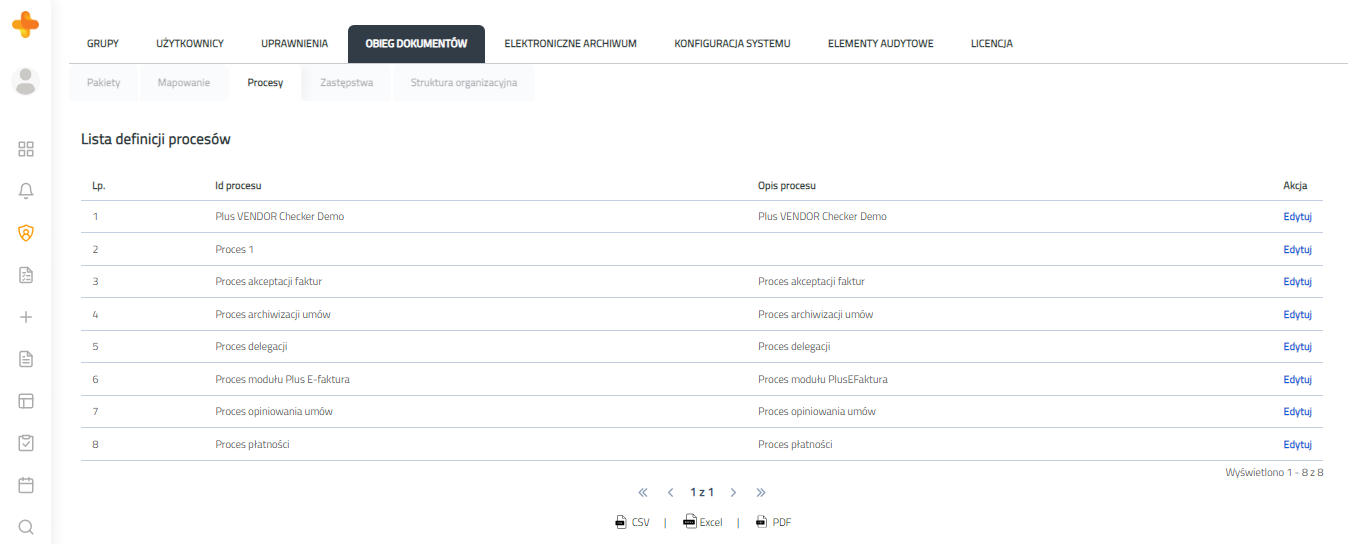The width and height of the screenshot is (1356, 544).
Task: Go to last page double-chevron
Action: click(761, 492)
